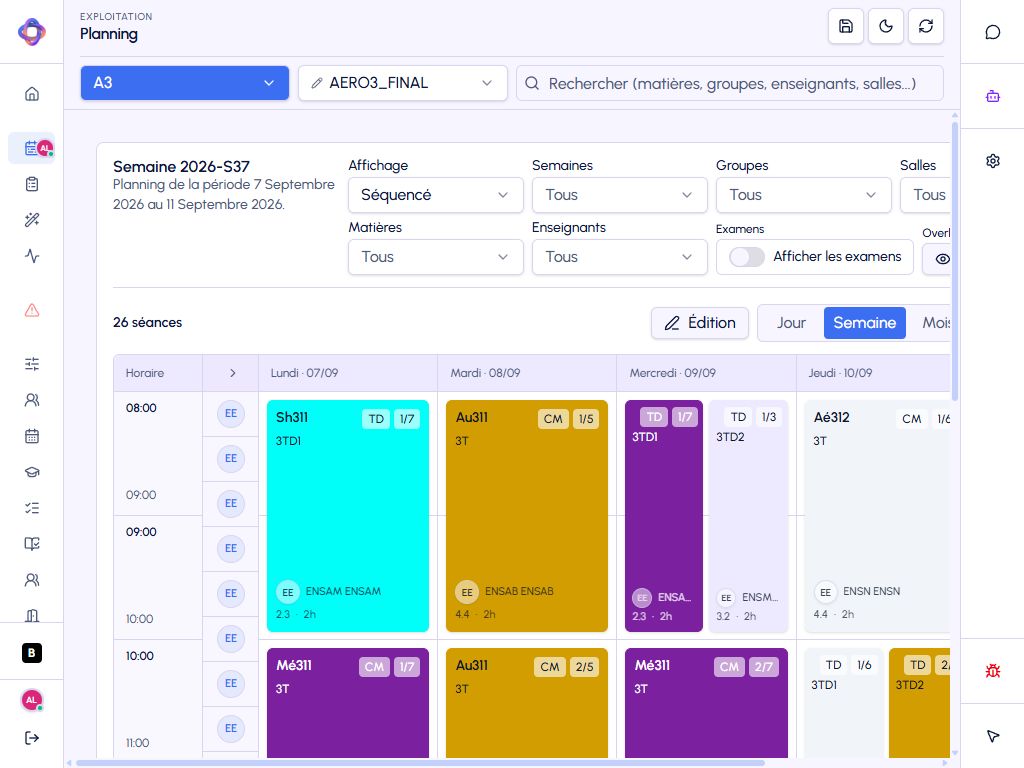Open the graduation cap icon in sidebar
Screen dimensions: 1024x768
[x=31, y=472]
